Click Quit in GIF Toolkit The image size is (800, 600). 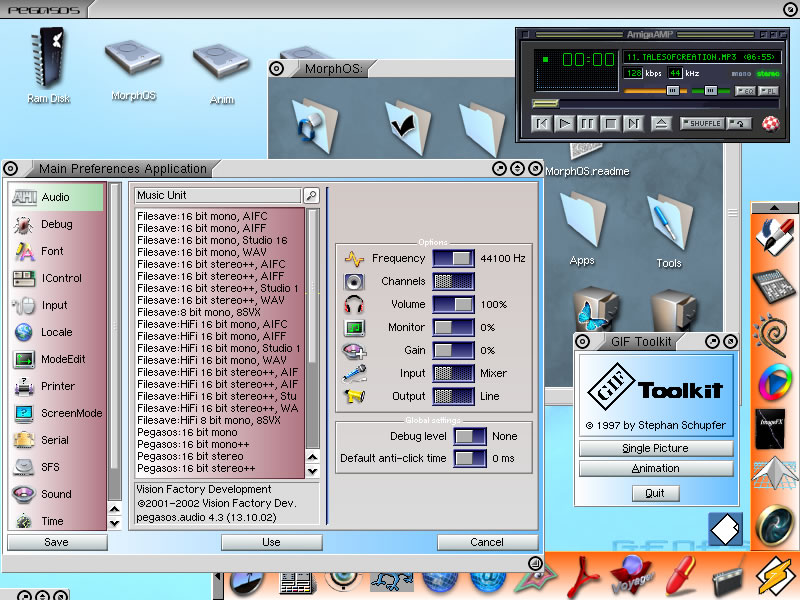655,493
